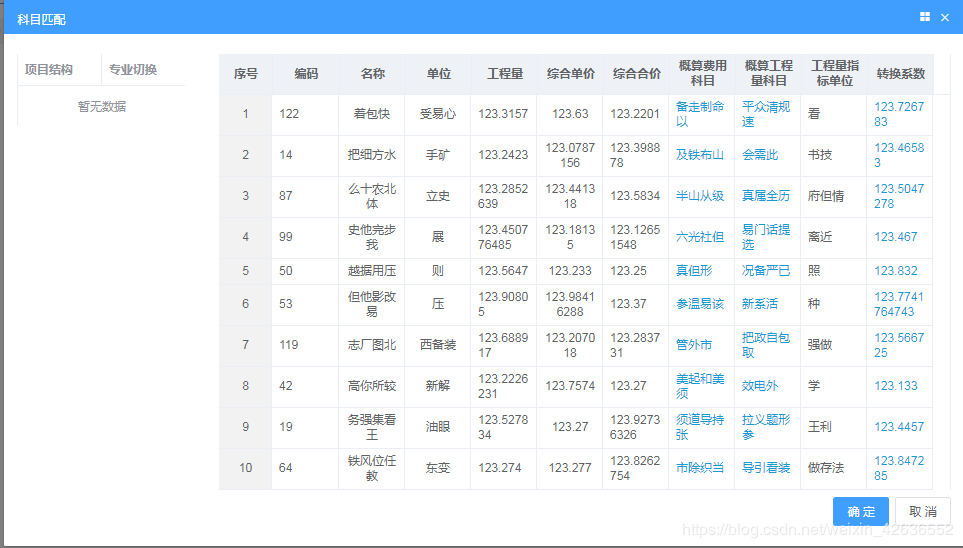The width and height of the screenshot is (963, 548).
Task: Click conversion factor link 123.467
Action: 895,237
